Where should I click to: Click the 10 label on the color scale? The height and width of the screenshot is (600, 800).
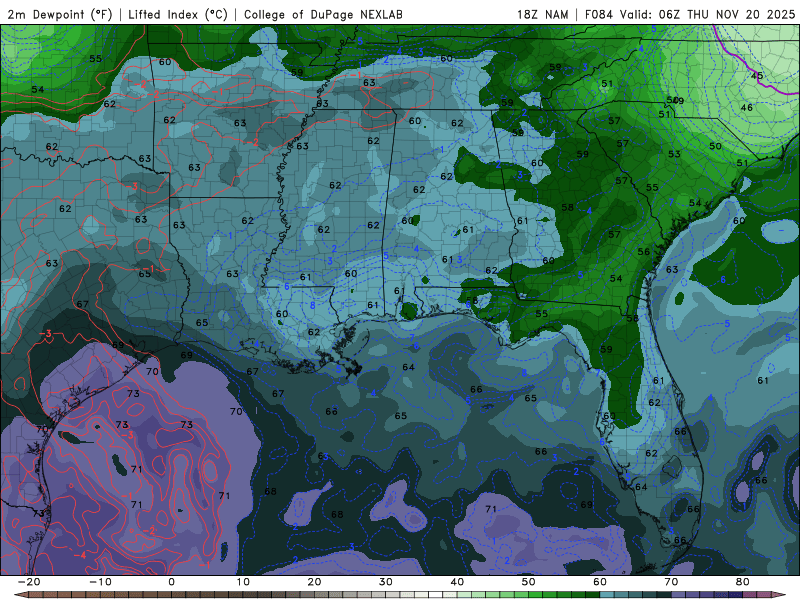point(243,582)
